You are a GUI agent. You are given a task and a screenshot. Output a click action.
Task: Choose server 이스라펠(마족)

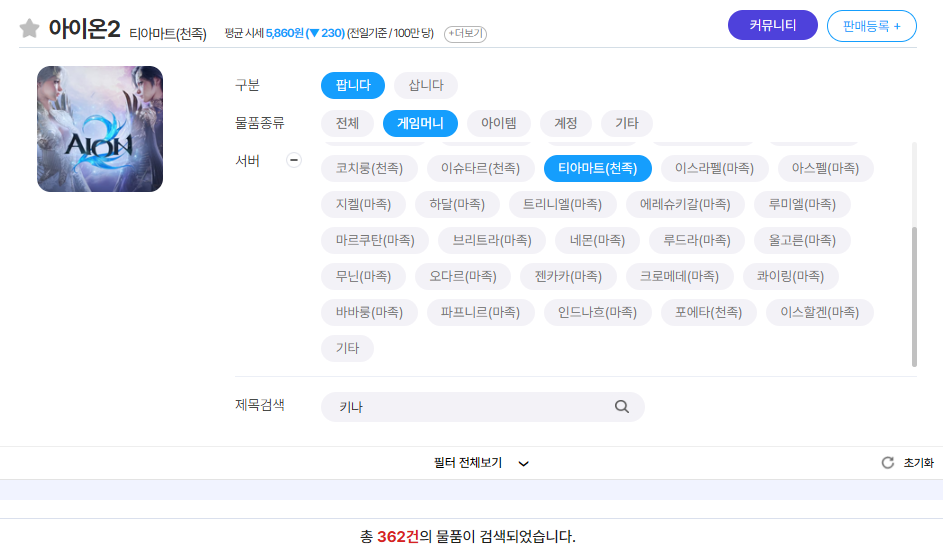[x=714, y=168]
